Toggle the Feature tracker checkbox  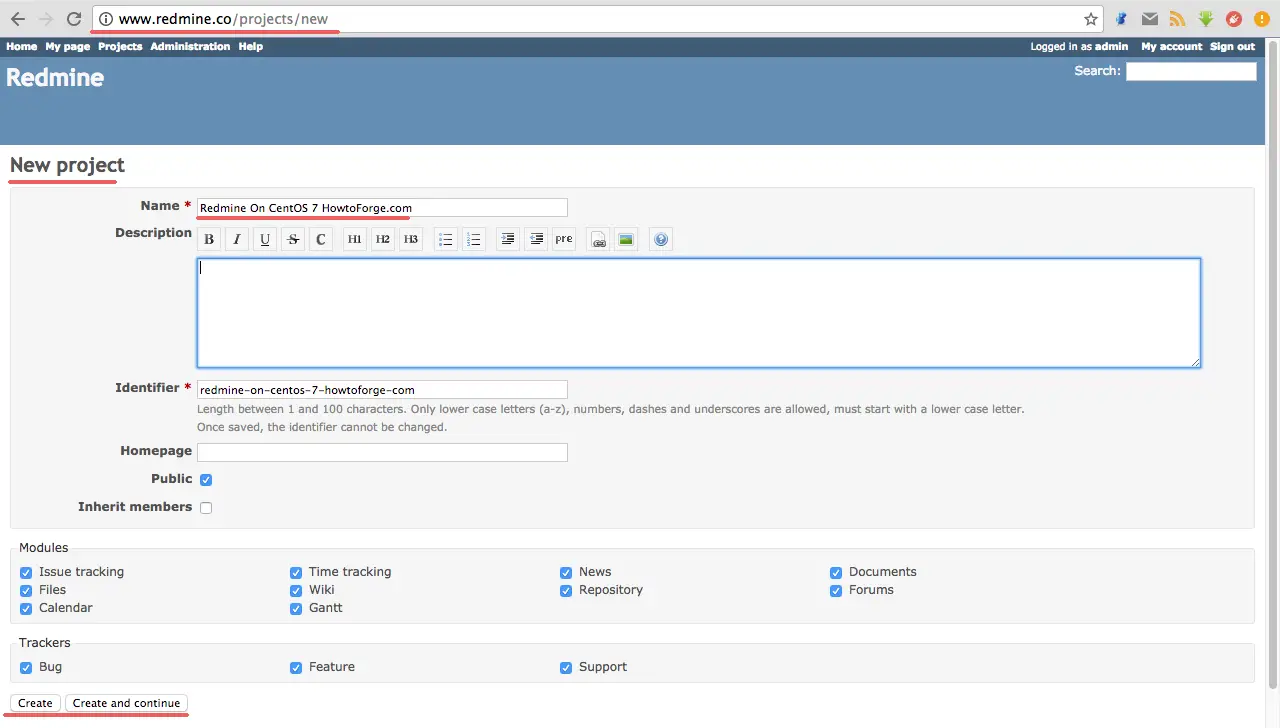[x=296, y=668]
